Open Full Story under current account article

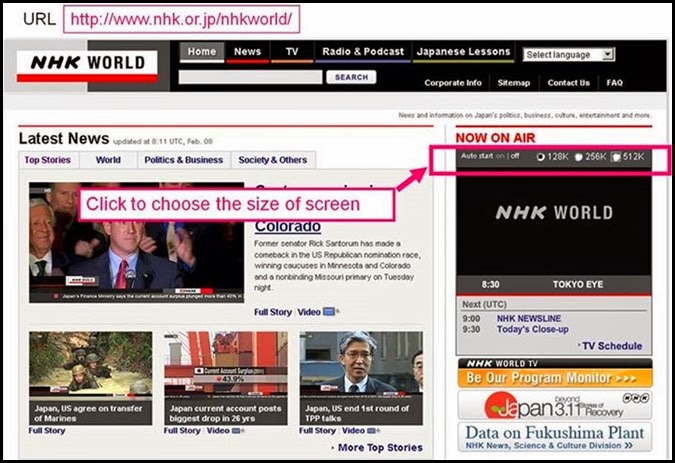(x=182, y=431)
